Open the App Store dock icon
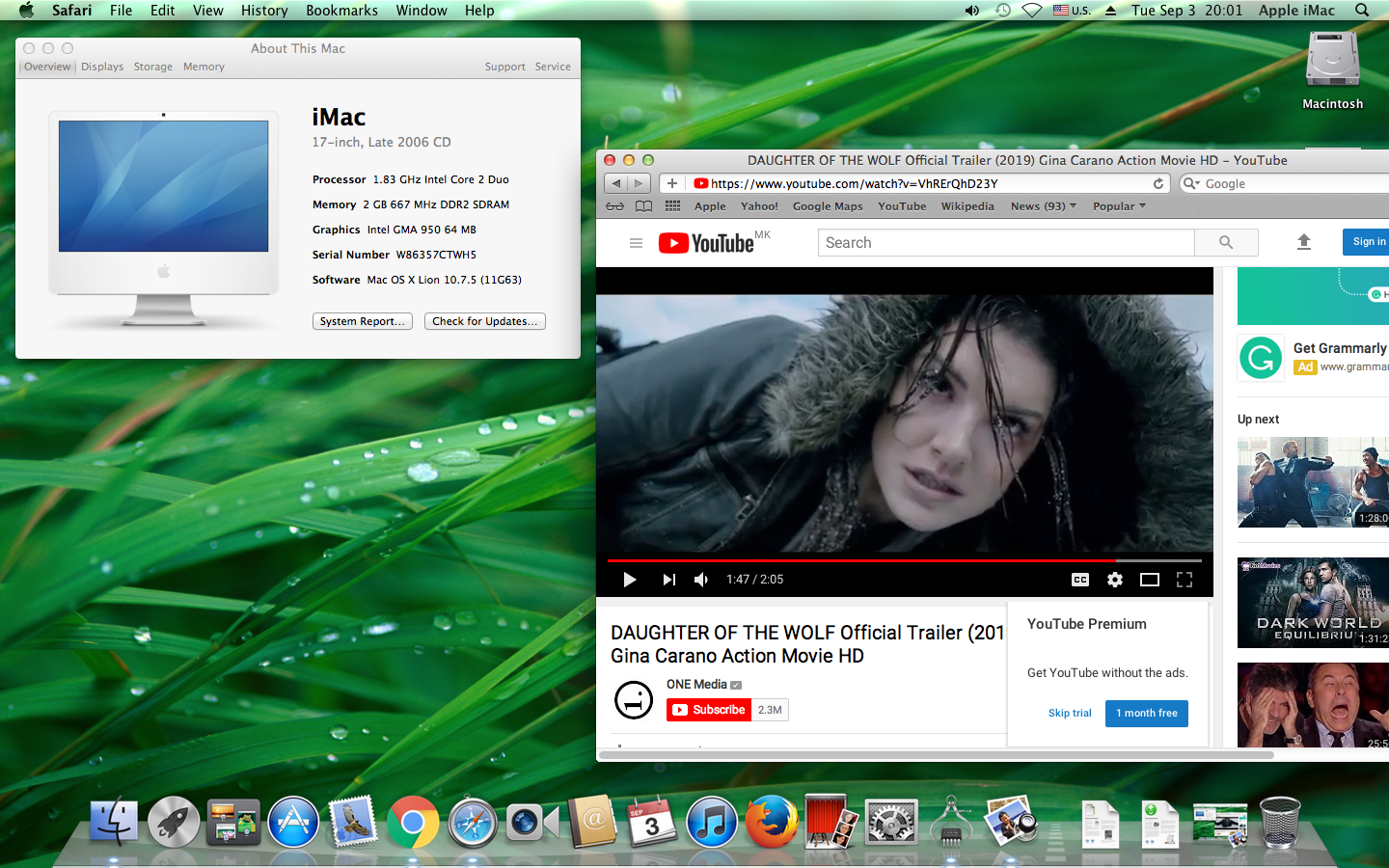Screen dimensions: 1389x868 click(x=293, y=822)
